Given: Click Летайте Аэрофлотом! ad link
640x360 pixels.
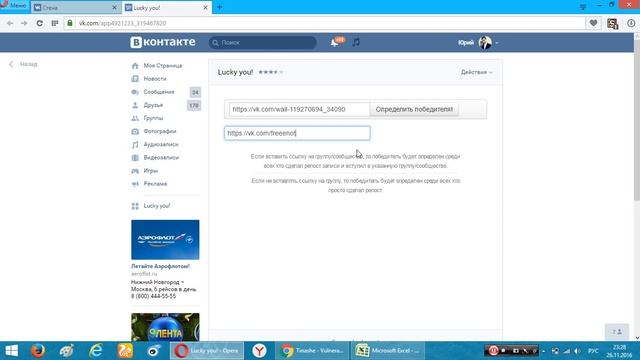Looking at the screenshot, I should pos(160,266).
